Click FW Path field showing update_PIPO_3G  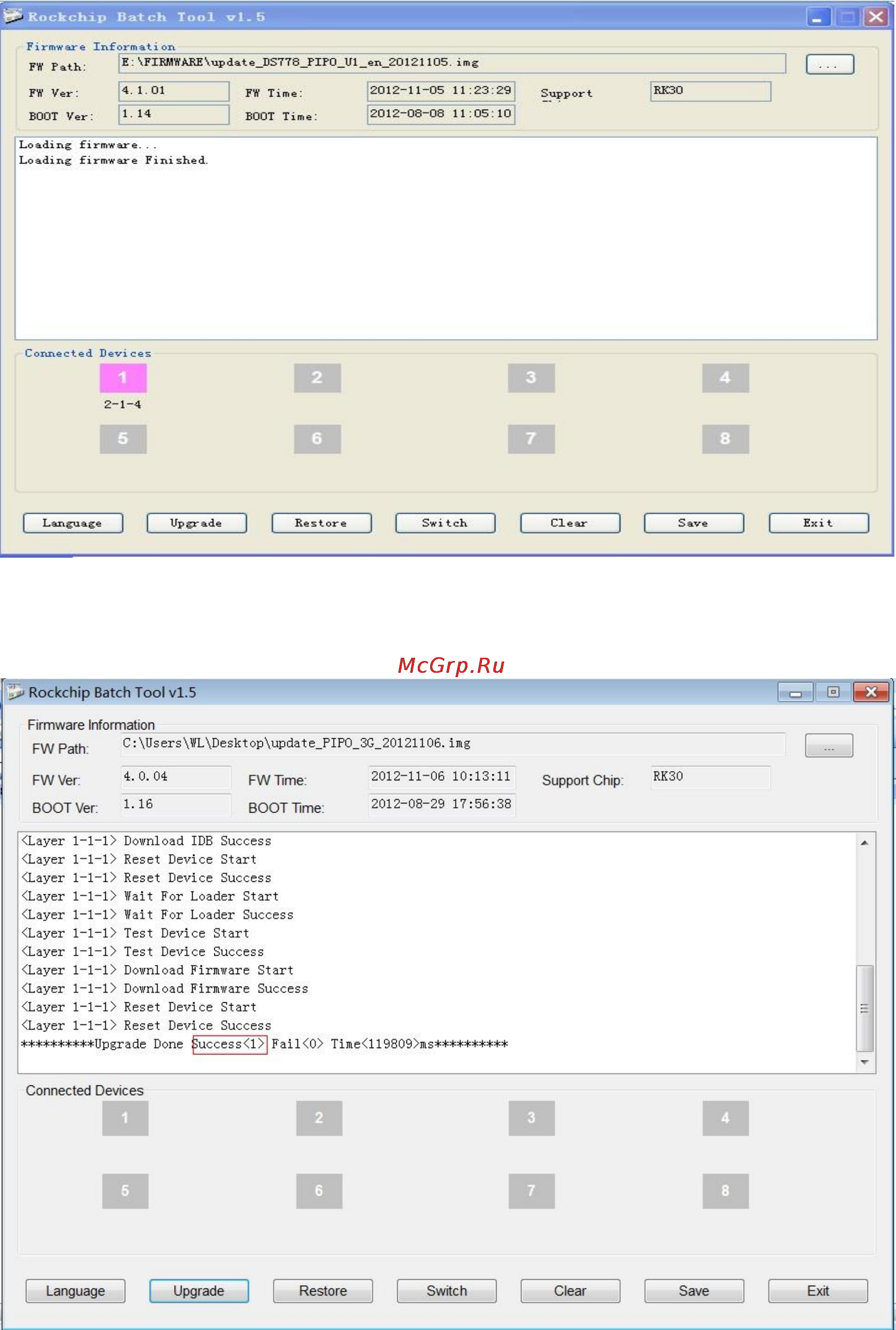[x=452, y=744]
